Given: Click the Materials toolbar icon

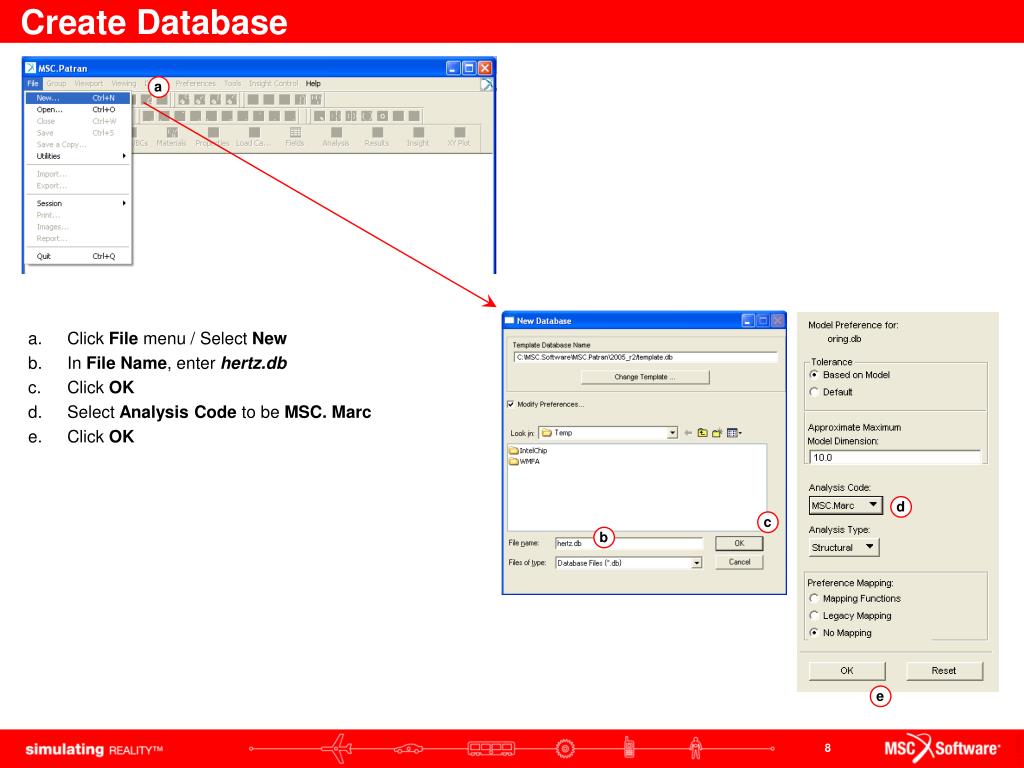Looking at the screenshot, I should [172, 136].
